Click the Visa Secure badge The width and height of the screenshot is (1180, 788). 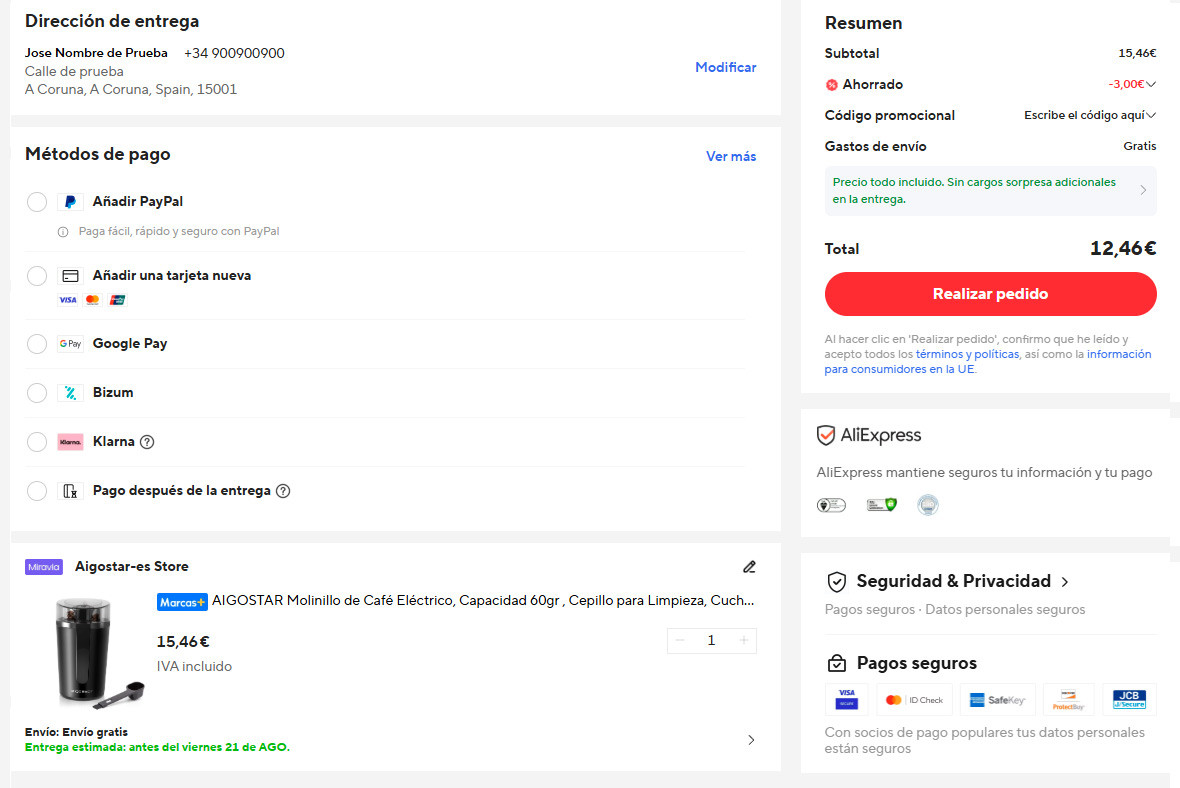(847, 699)
